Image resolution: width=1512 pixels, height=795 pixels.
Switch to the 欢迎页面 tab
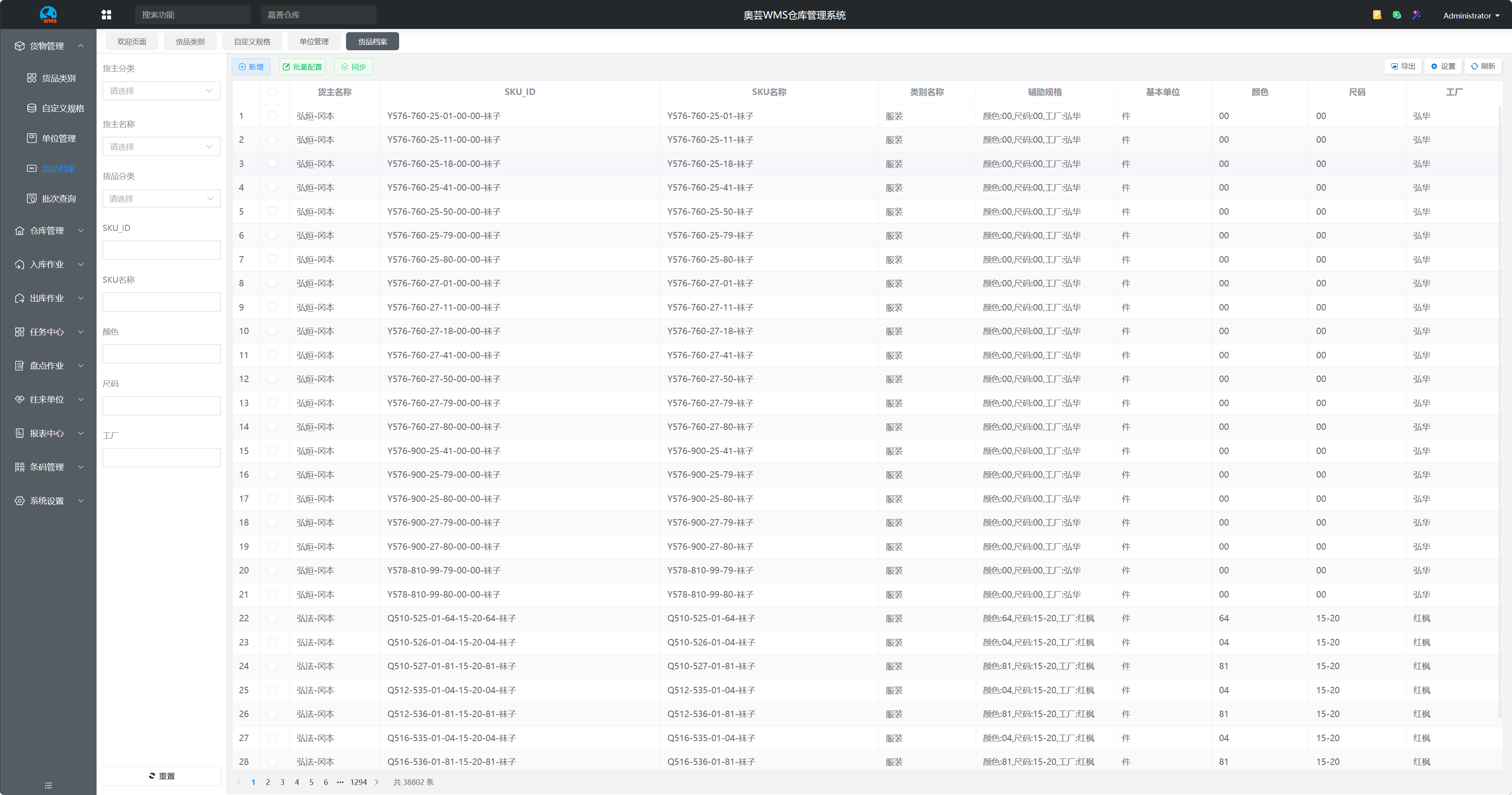point(132,42)
